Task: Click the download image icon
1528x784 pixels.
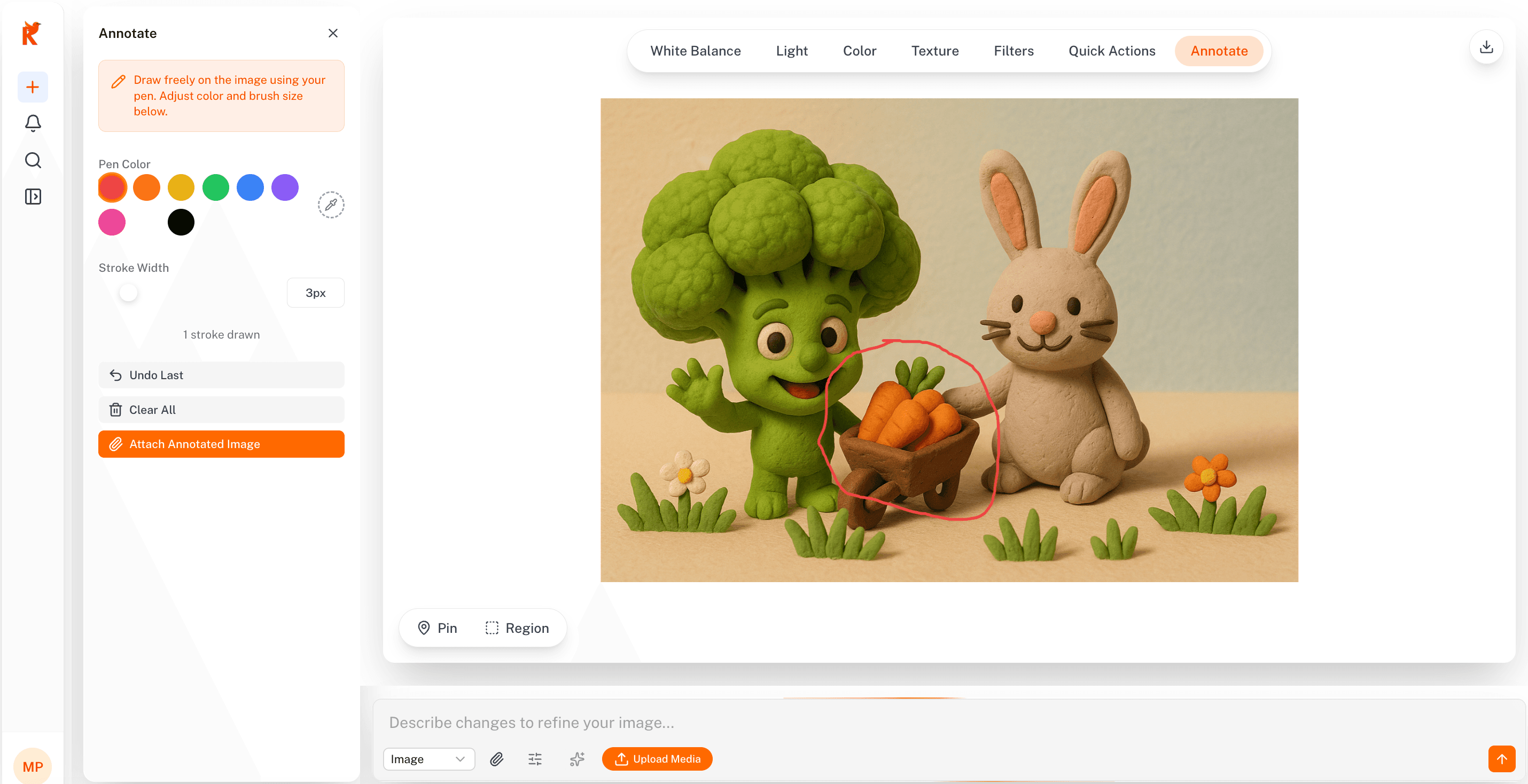Action: tap(1486, 47)
